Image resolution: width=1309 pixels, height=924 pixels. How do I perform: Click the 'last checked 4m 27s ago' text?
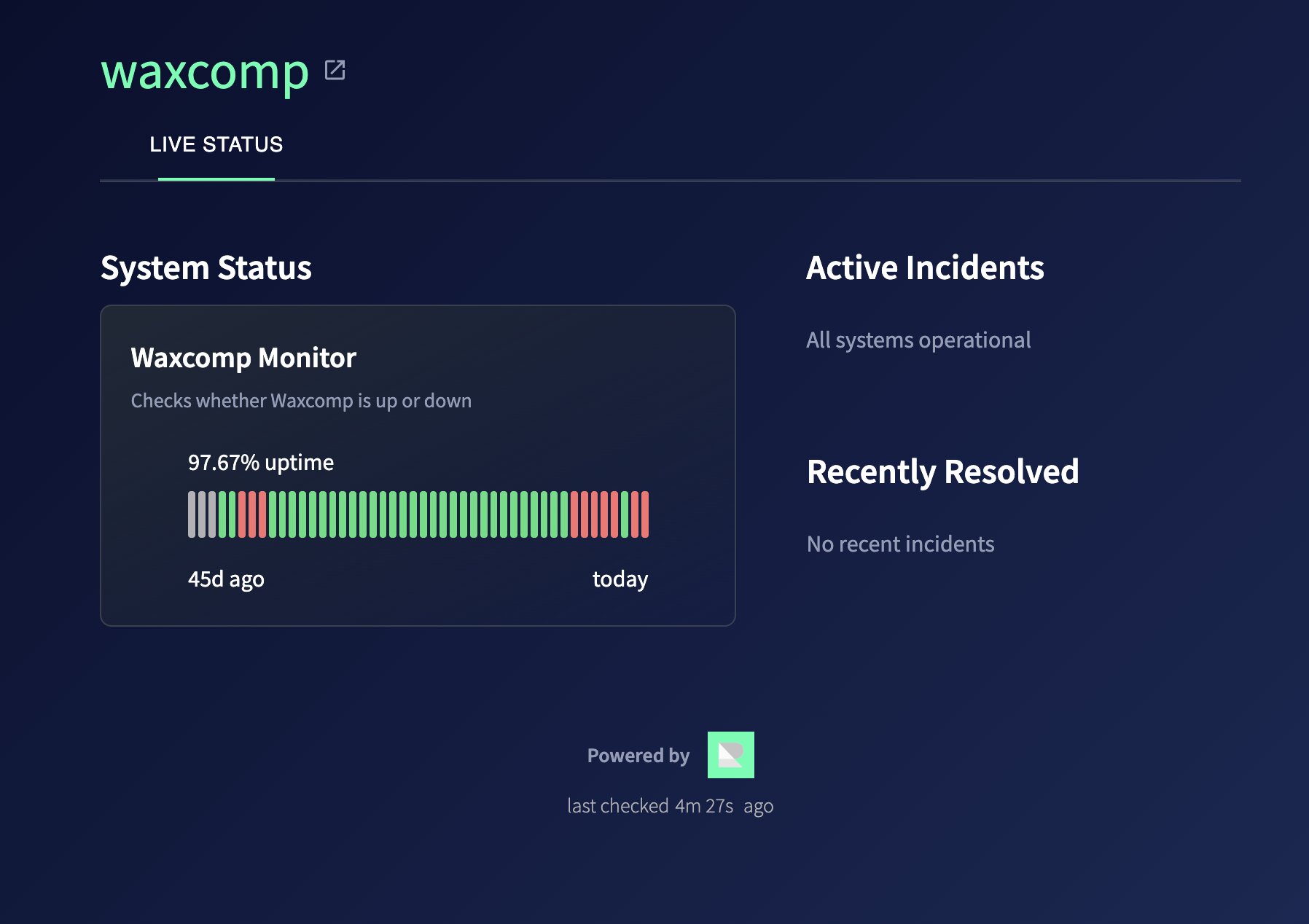point(671,806)
